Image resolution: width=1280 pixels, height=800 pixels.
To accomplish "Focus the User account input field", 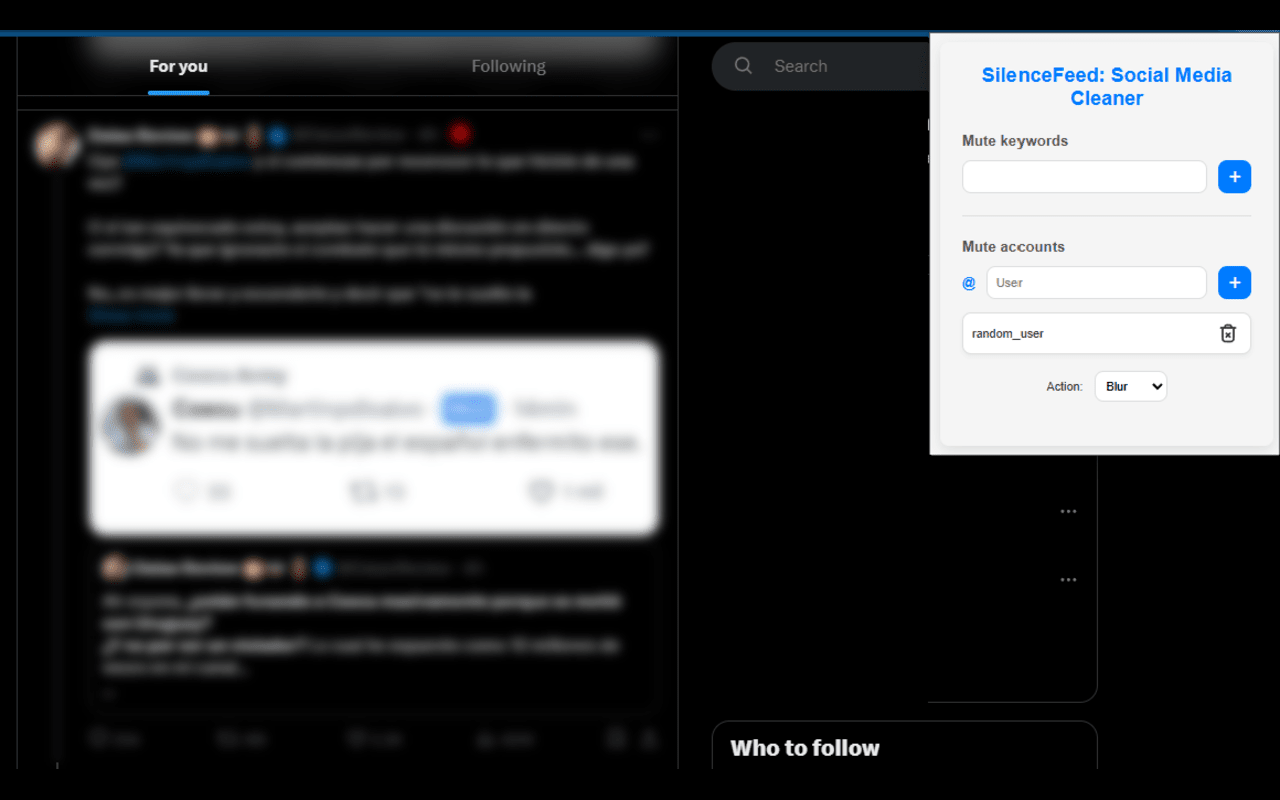I will (1096, 283).
